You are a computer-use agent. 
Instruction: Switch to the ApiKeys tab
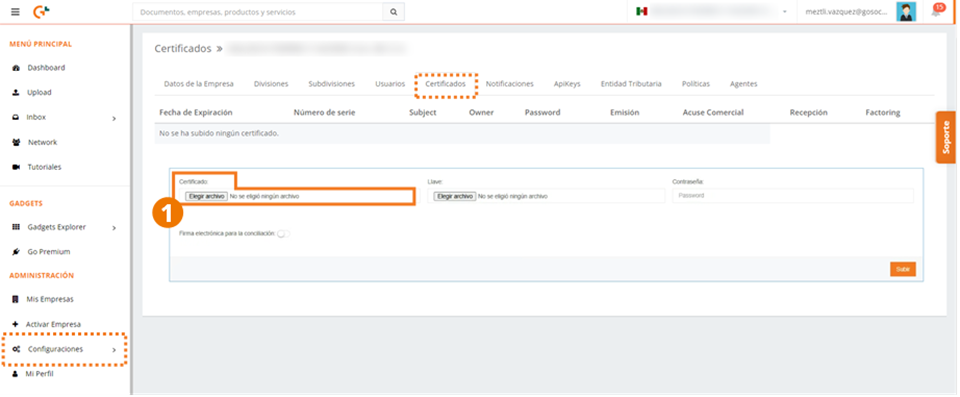pyautogui.click(x=567, y=84)
